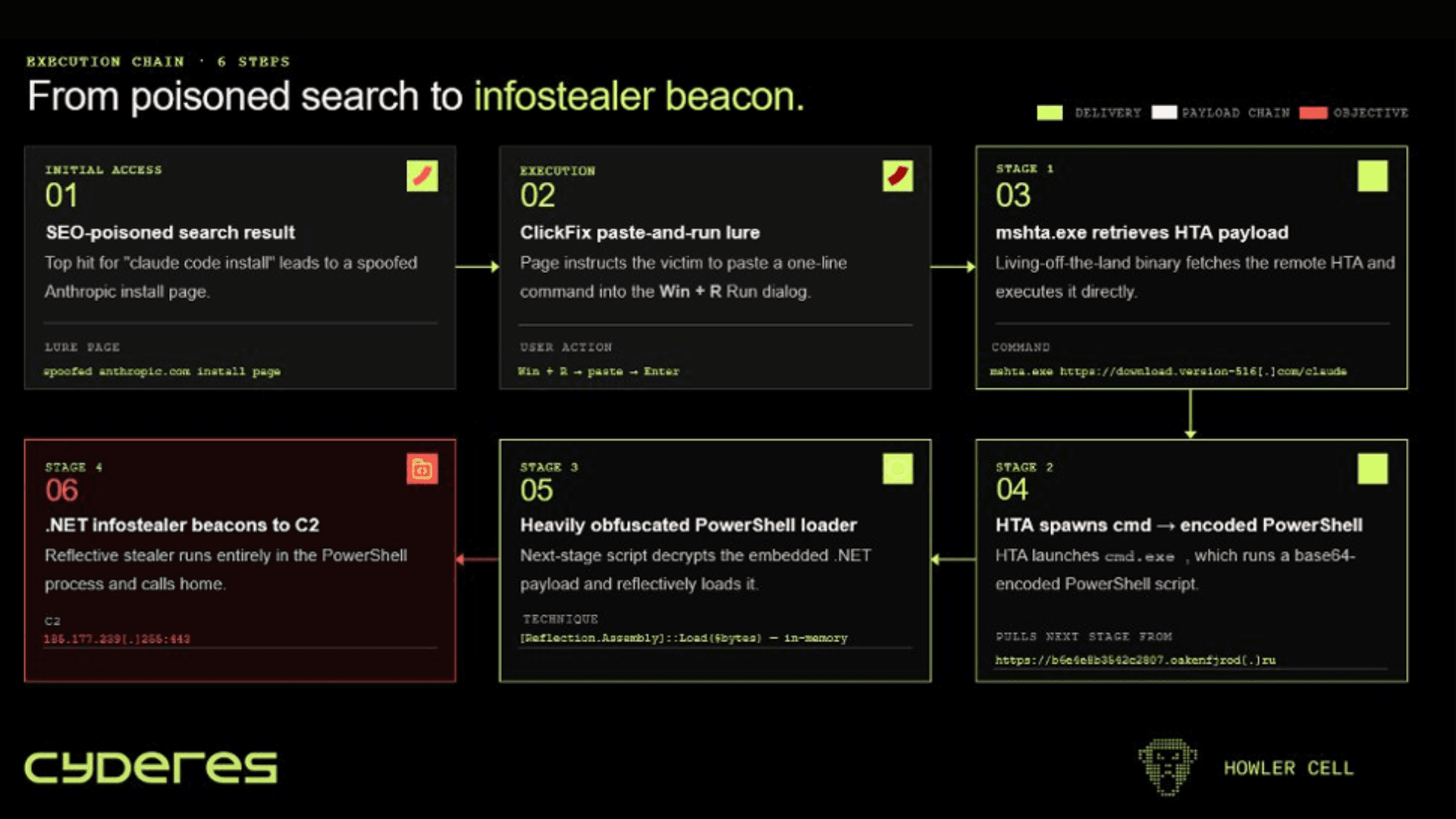Click the "ClickFix paste-and-run lure" title
1456x819 pixels.
pos(640,233)
